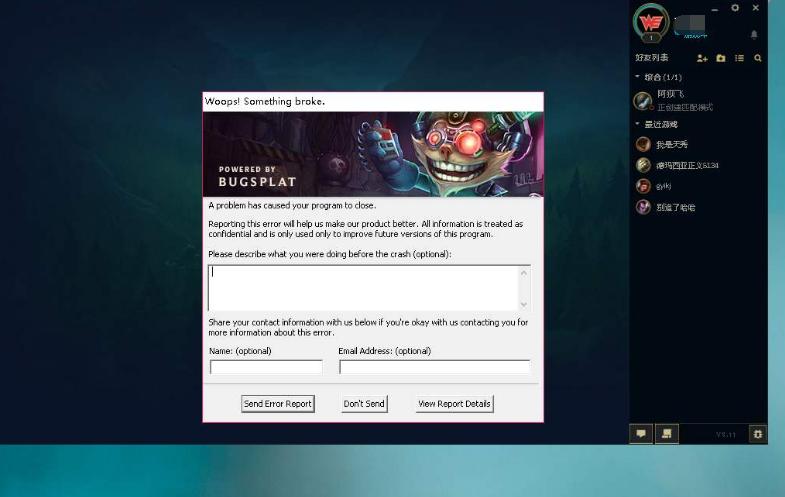Click the new folder icon in friends list
Image resolution: width=785 pixels, height=497 pixels.
click(x=721, y=59)
